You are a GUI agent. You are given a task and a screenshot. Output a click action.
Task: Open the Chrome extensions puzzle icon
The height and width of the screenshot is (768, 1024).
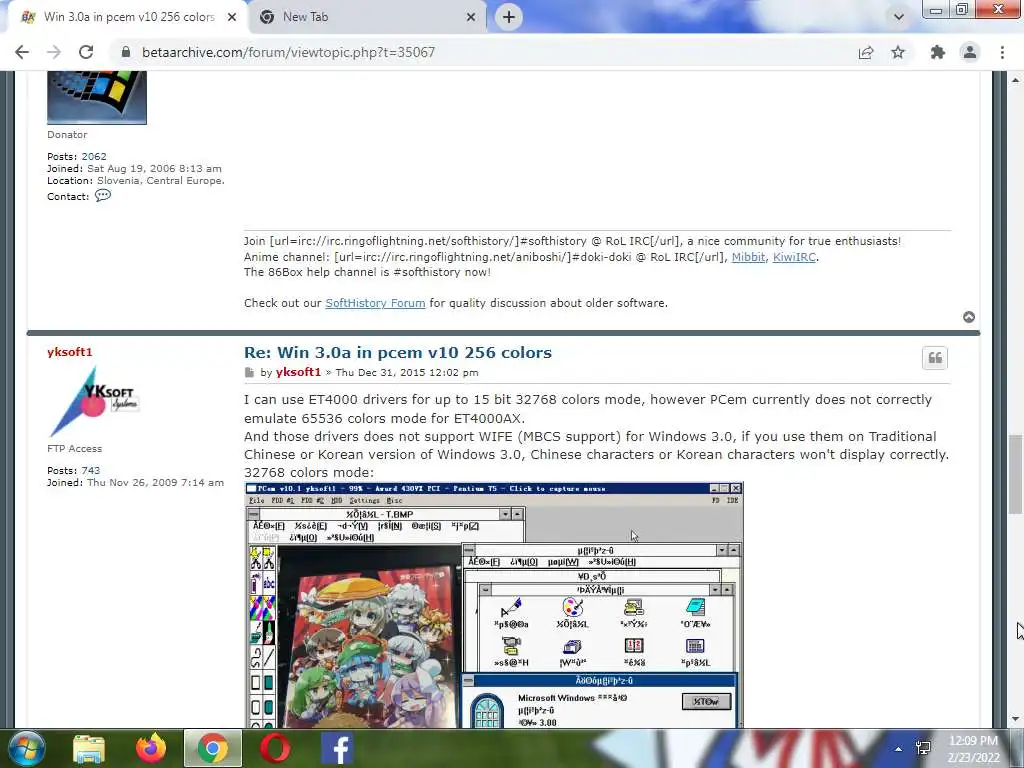pos(938,52)
